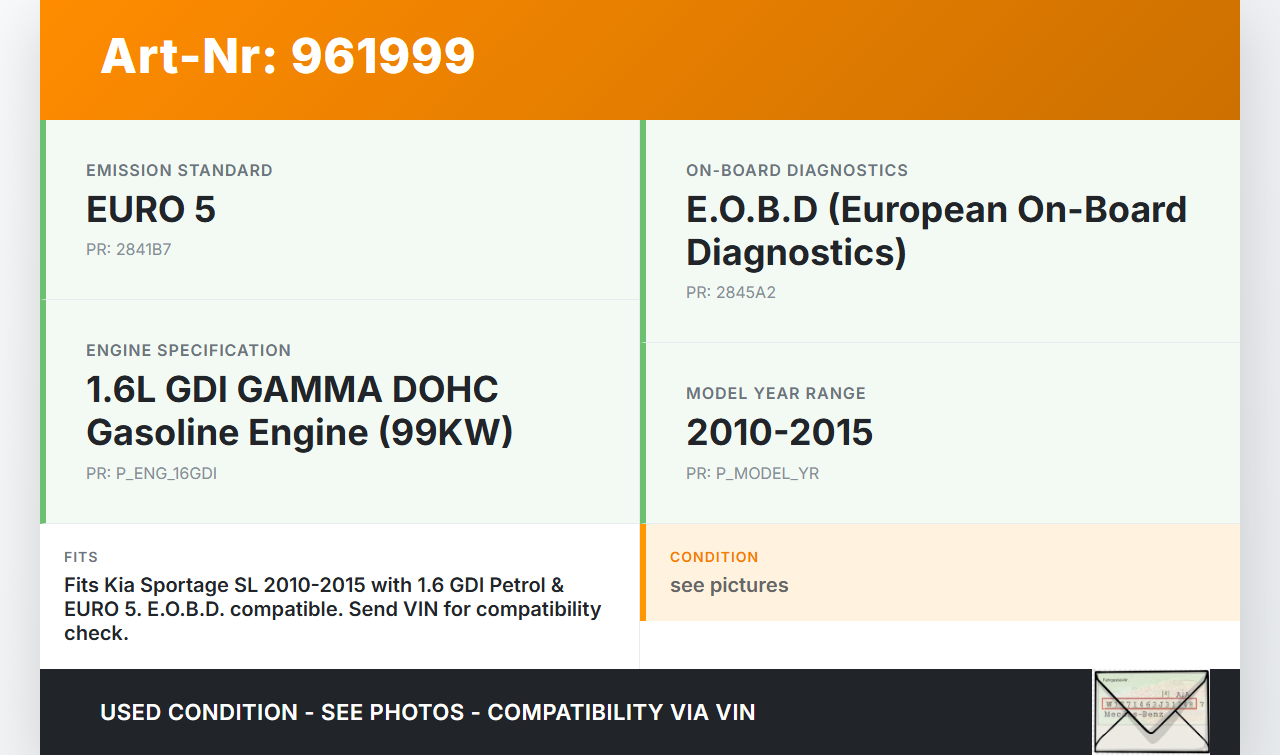
Task: Click the PR: 2845A2 code
Action: click(730, 292)
